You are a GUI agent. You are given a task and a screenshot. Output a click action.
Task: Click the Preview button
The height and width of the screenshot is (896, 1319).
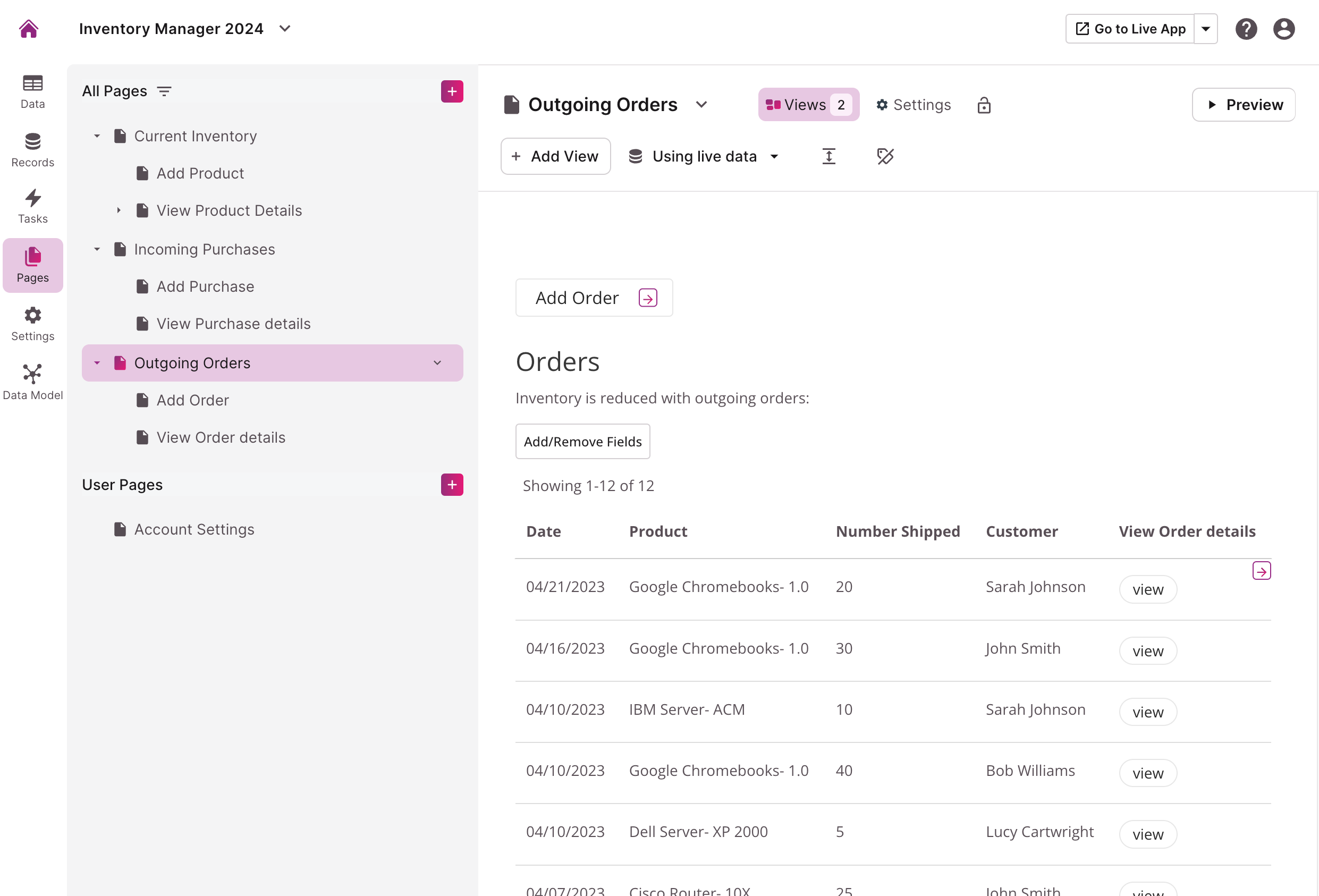coord(1244,104)
